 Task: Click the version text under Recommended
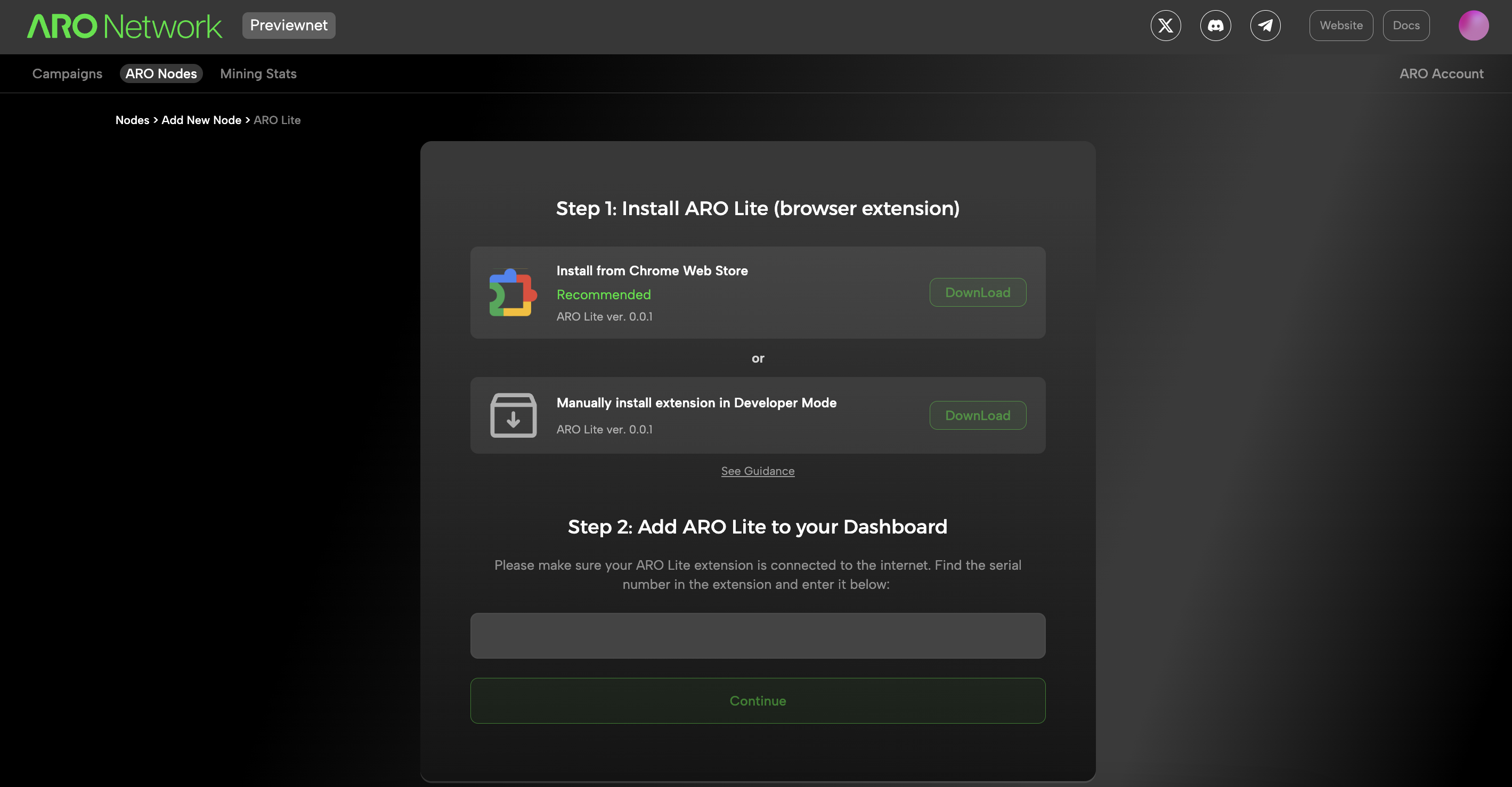coord(605,317)
